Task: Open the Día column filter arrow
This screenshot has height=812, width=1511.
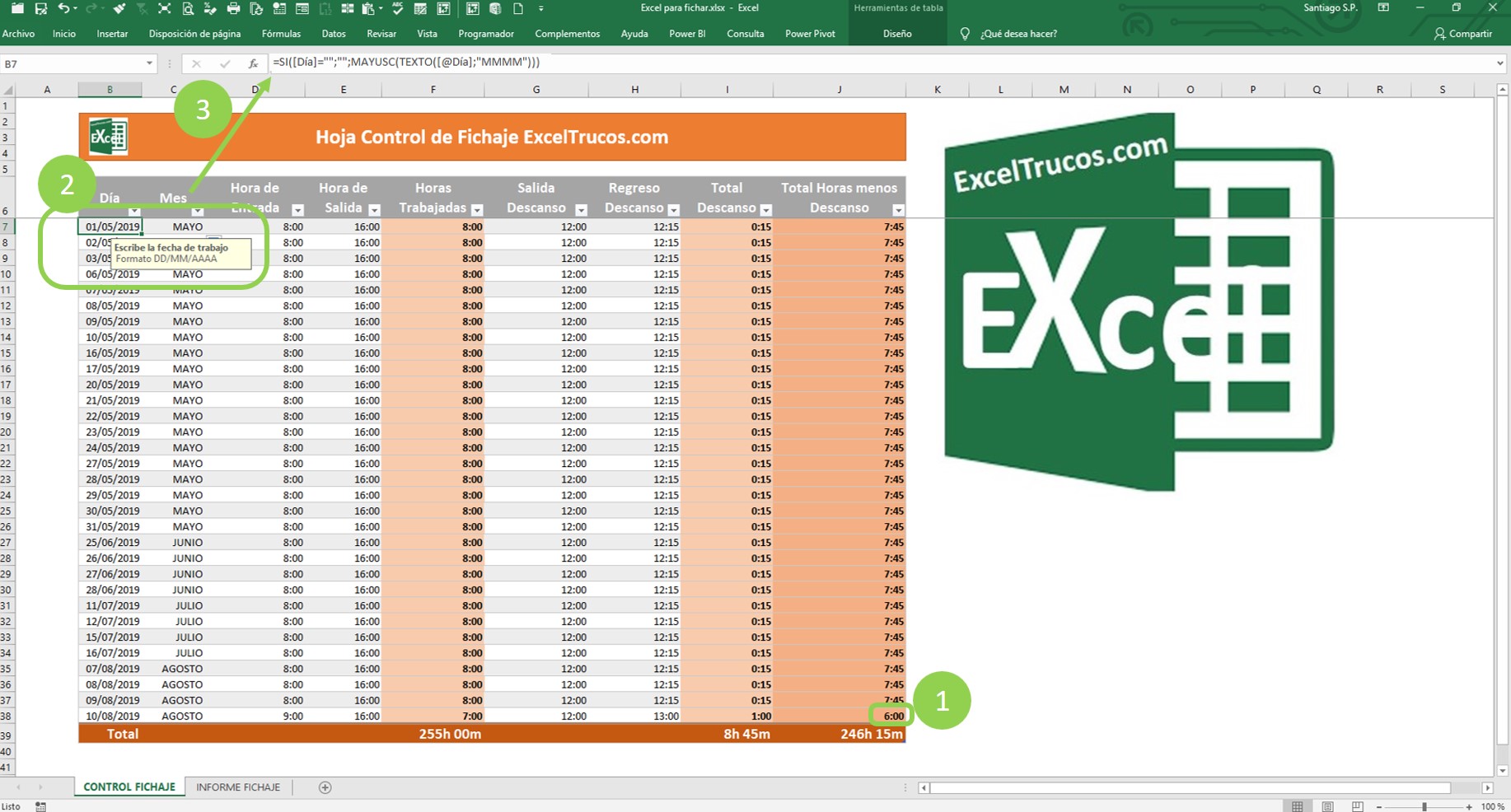Action: click(x=134, y=212)
